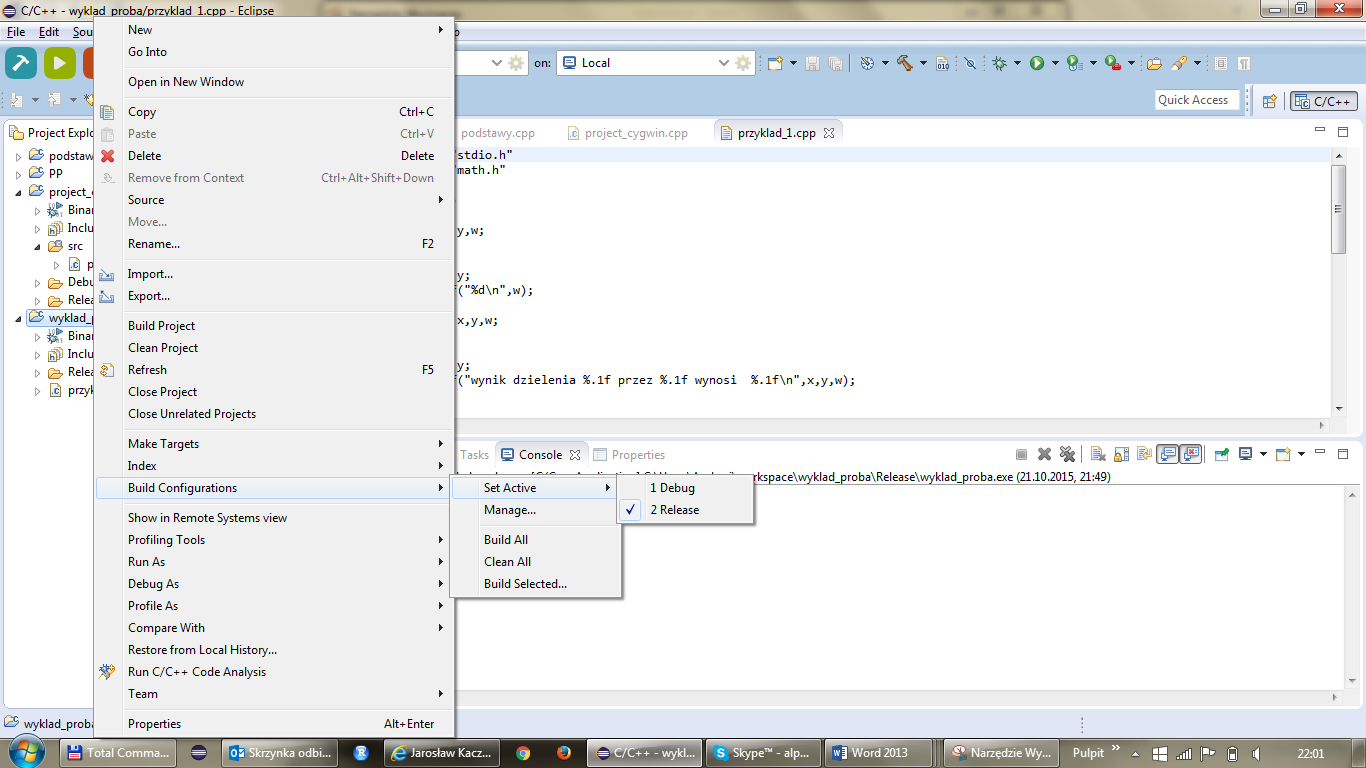Click the Open Console icon

tap(1283, 454)
